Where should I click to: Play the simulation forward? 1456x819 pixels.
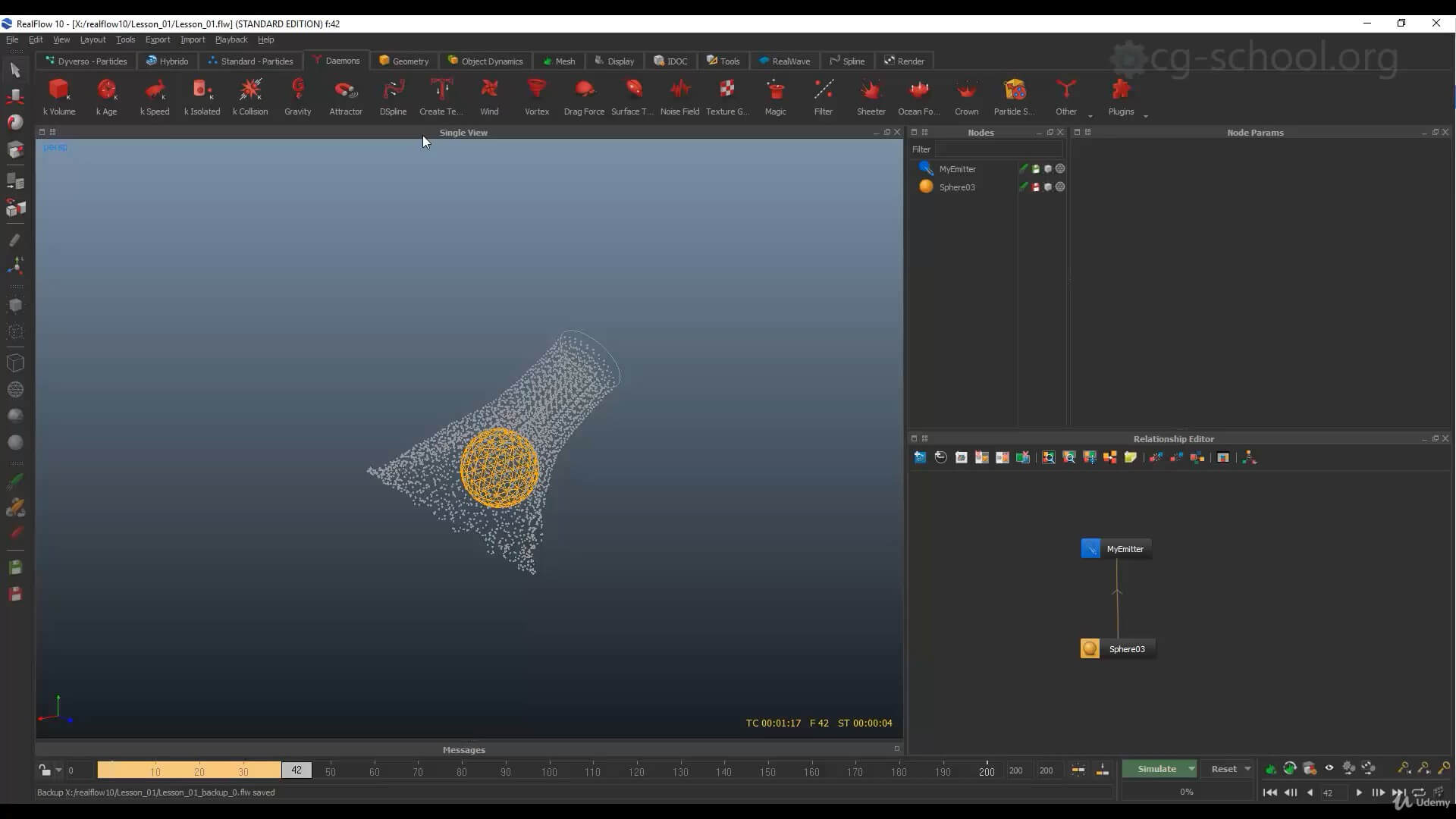[1359, 792]
